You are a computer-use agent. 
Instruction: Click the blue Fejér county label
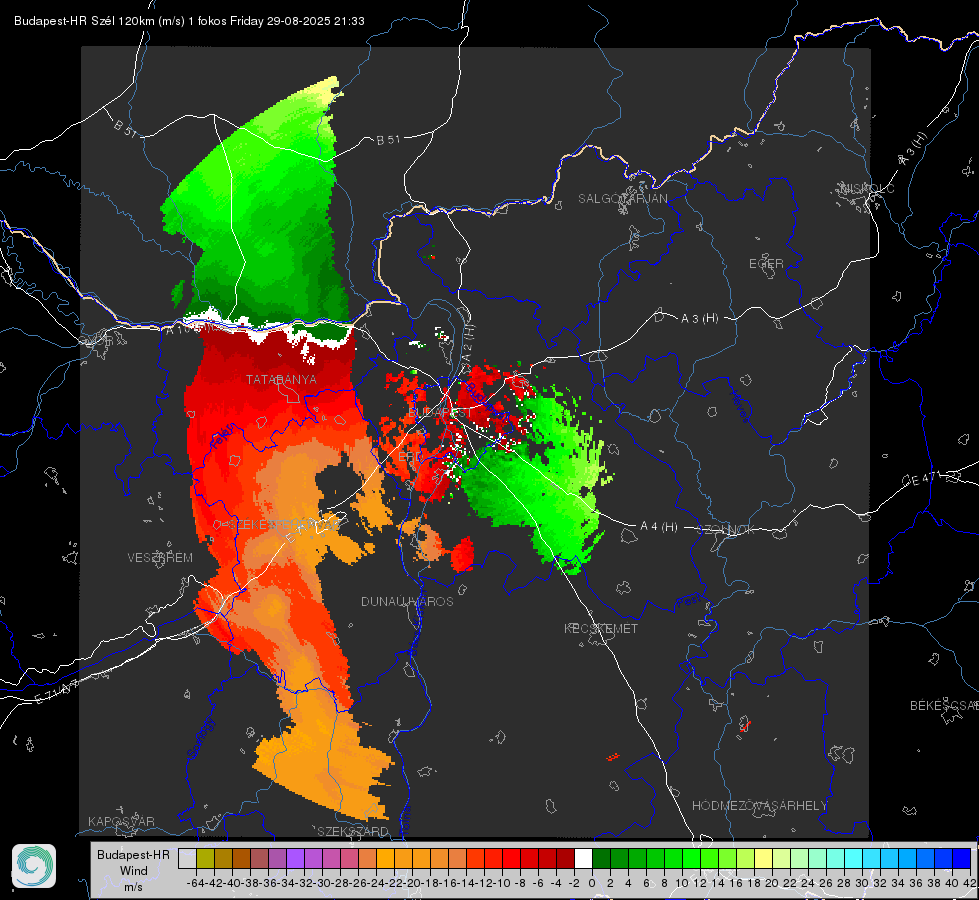[224, 437]
